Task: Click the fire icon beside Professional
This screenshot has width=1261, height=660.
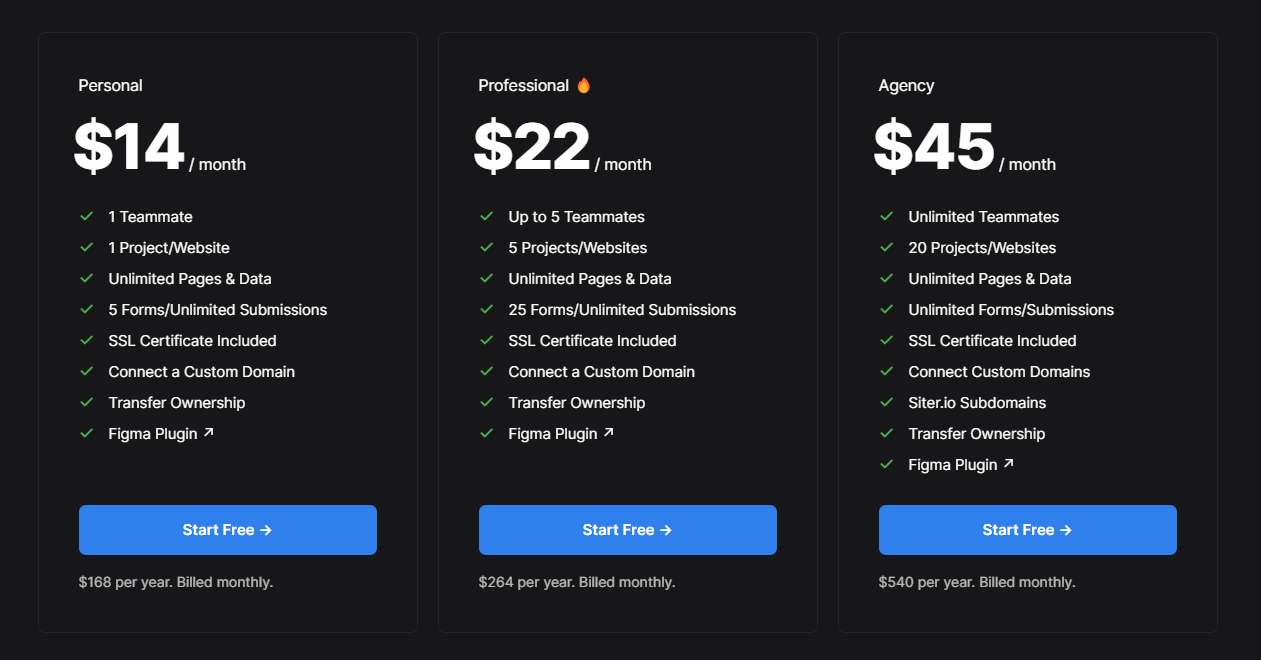Action: tap(584, 85)
